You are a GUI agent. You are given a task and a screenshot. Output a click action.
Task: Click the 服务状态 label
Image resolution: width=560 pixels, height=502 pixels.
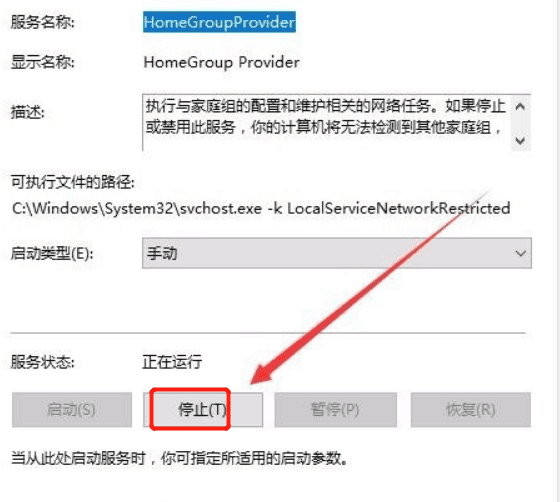tap(42, 362)
